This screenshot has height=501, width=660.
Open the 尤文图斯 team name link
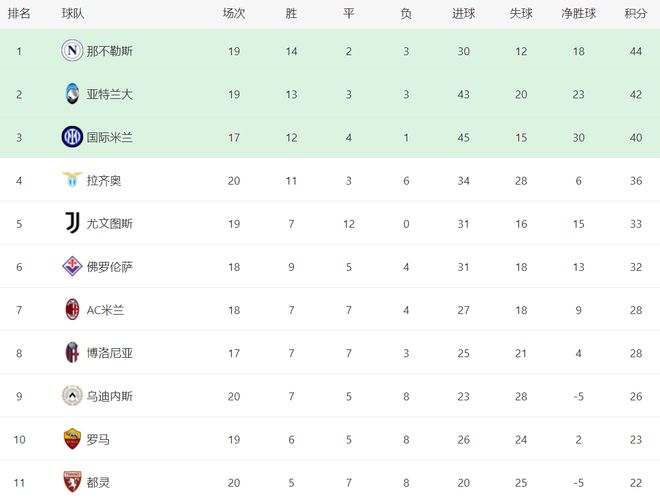109,223
